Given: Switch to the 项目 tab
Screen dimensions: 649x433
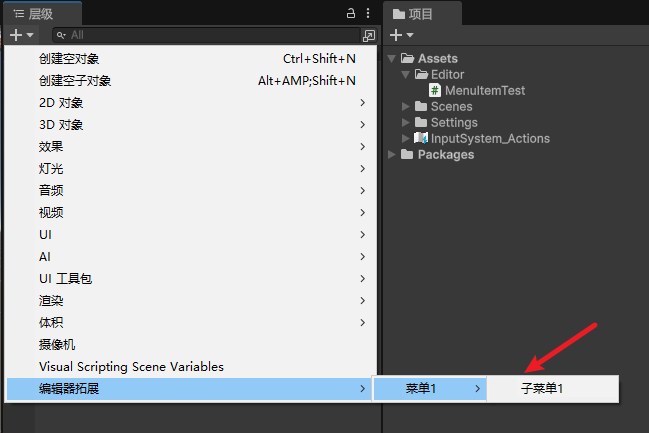Looking at the screenshot, I should [421, 14].
